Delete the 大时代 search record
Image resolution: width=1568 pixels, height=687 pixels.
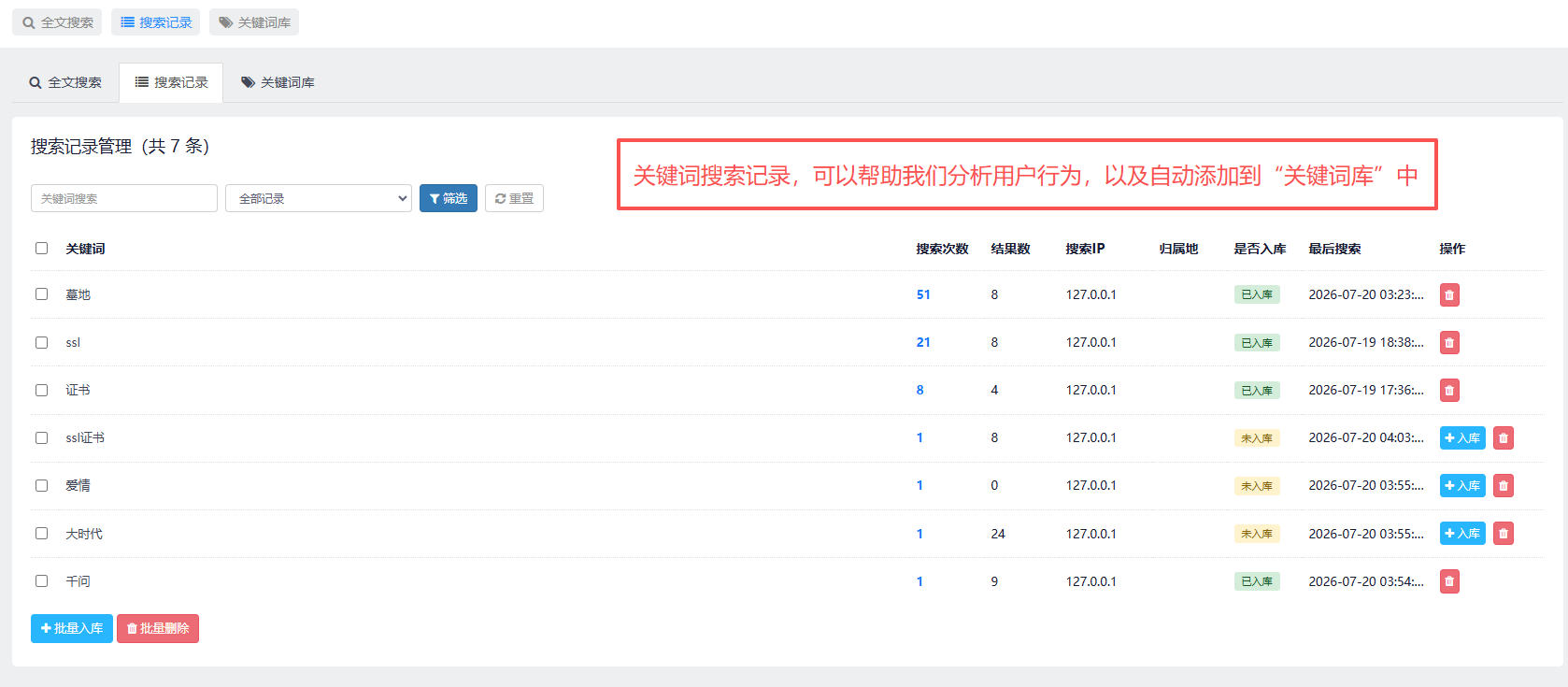1504,534
